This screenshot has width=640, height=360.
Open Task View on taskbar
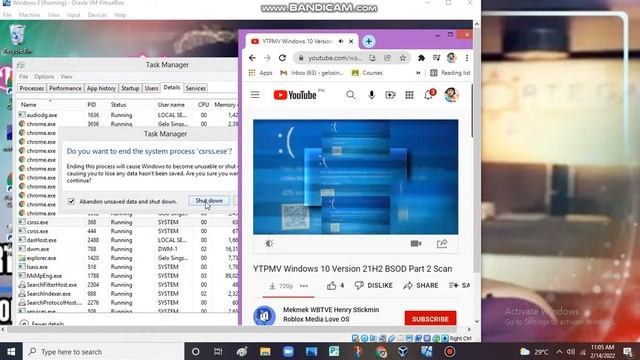218,351
